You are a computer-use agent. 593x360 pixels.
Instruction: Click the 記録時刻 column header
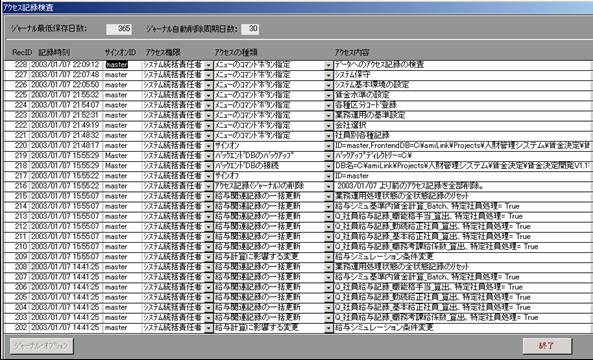point(54,53)
